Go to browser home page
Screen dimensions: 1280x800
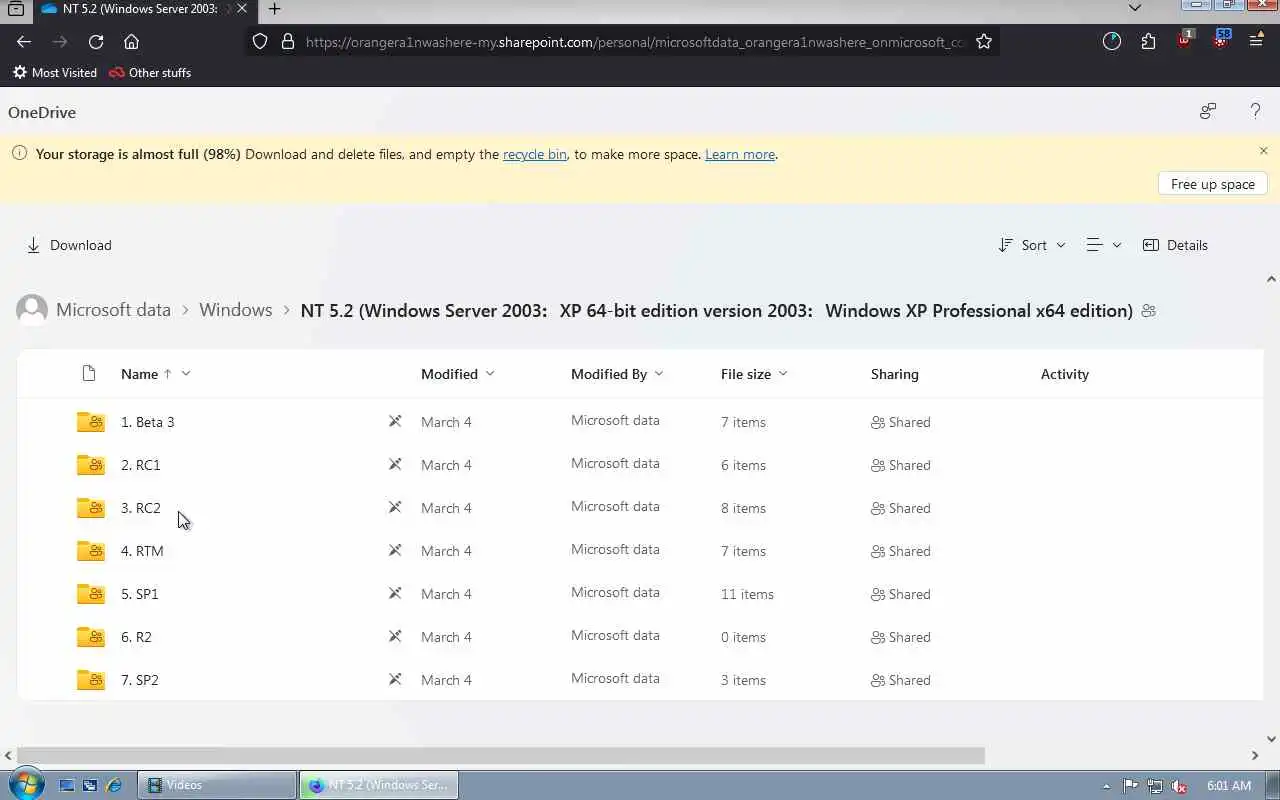[131, 42]
